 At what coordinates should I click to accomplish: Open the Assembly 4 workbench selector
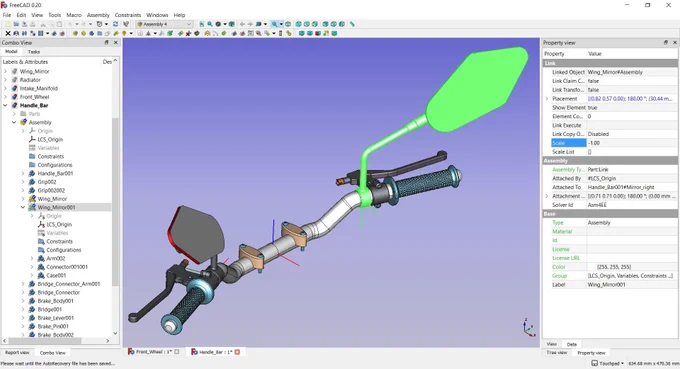(x=164, y=24)
